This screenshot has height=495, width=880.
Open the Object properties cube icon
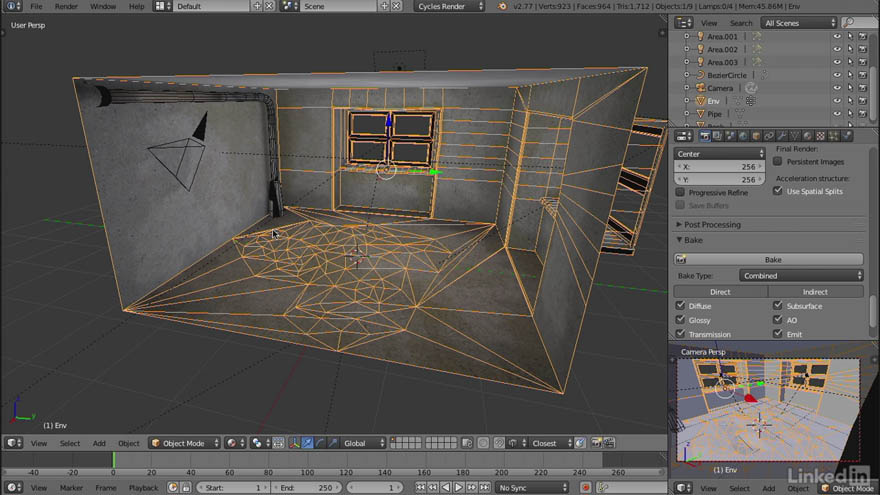[x=756, y=136]
